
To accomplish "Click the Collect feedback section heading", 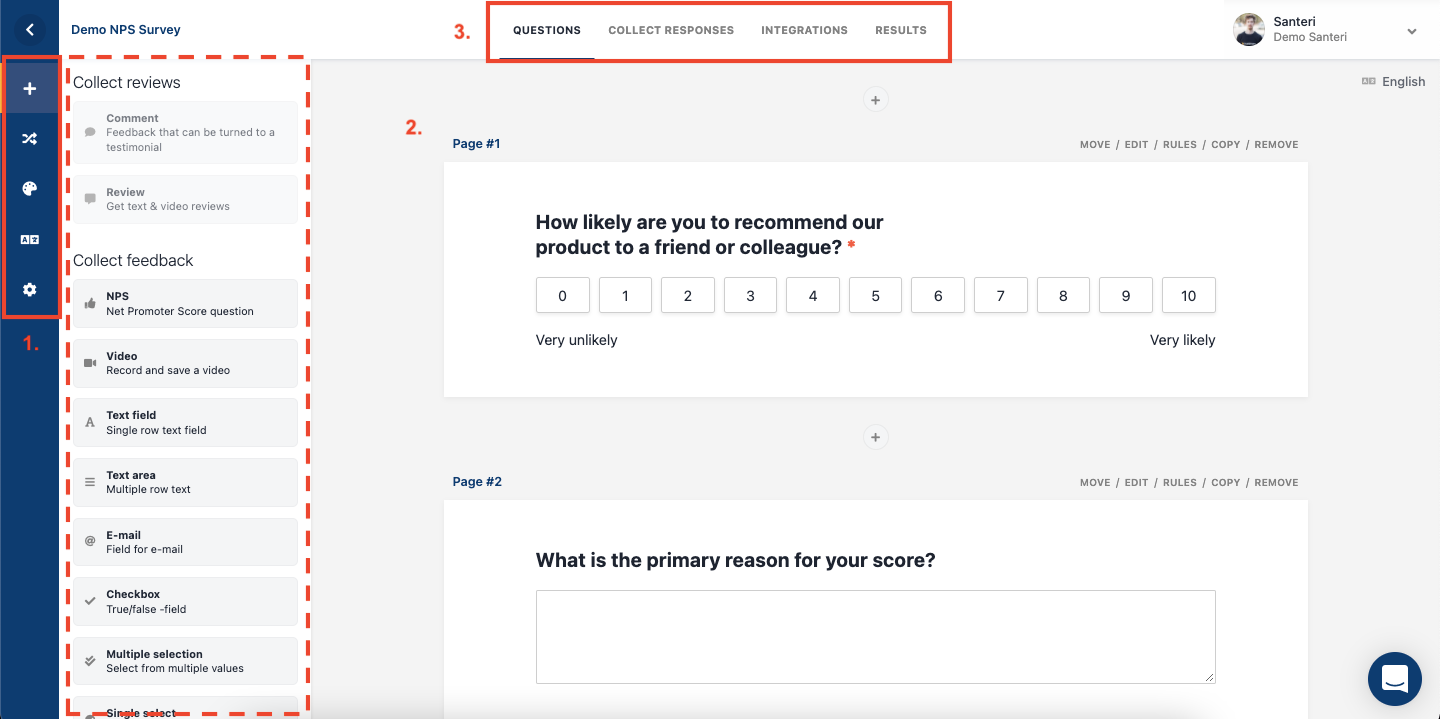I will click(x=133, y=260).
